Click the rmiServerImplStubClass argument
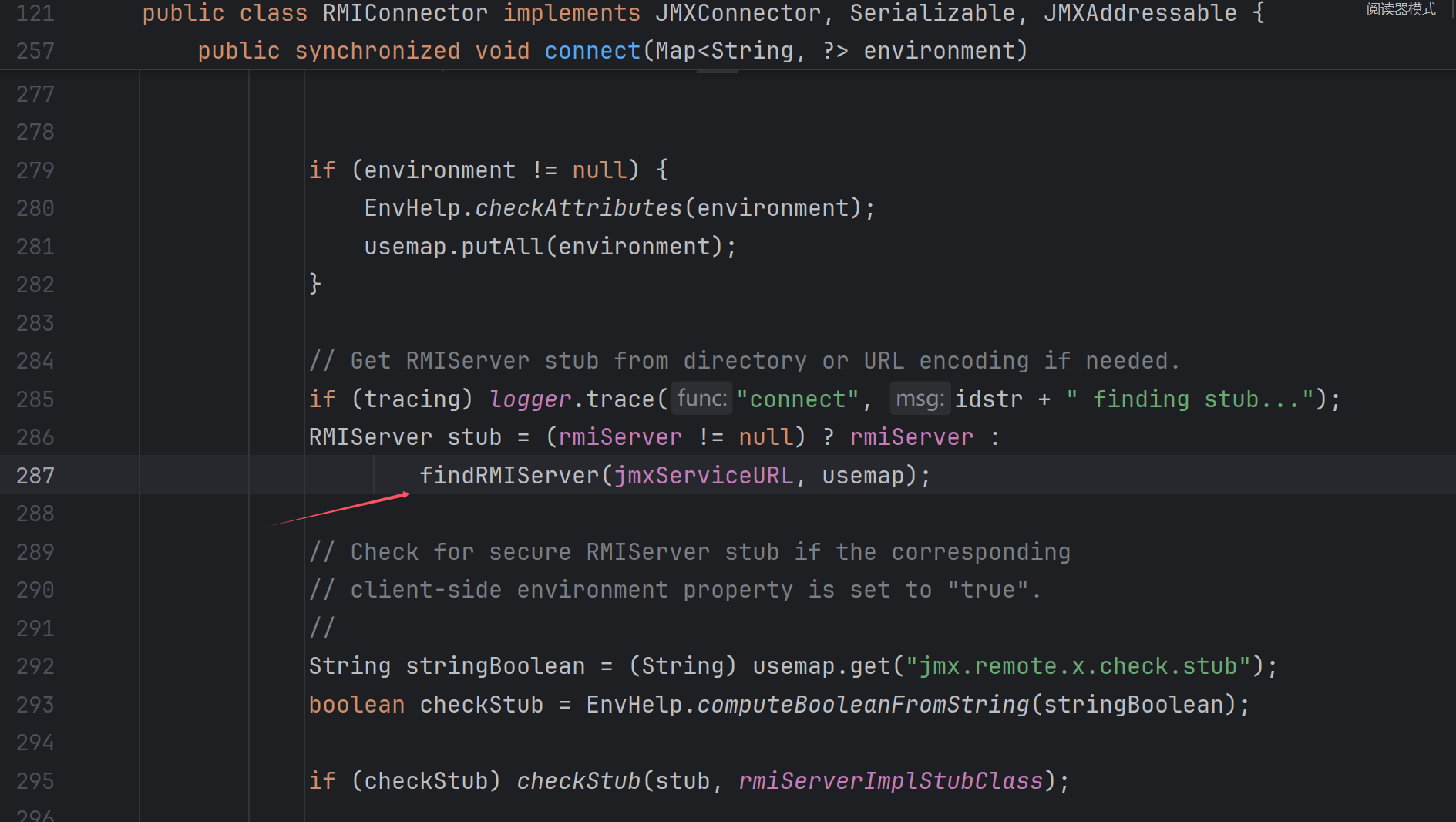Image resolution: width=1456 pixels, height=822 pixels. 890,781
